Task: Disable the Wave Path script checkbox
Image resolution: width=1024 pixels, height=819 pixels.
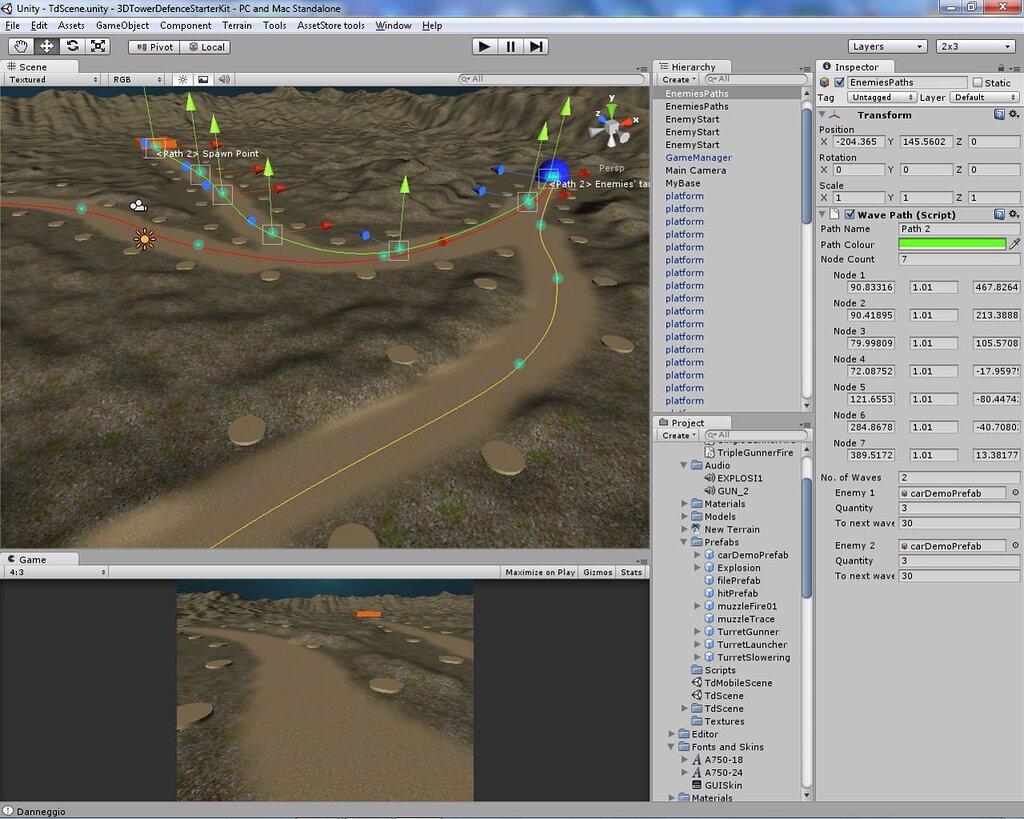Action: pos(849,215)
